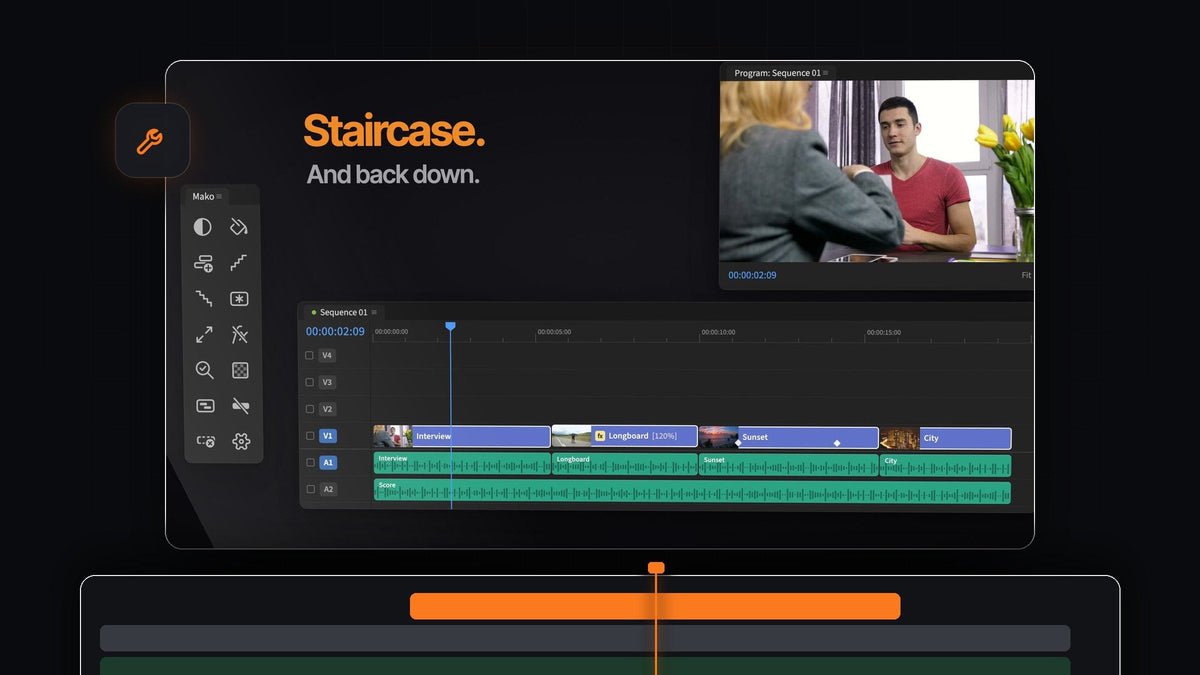Click the first keyframe diamond on Sunset clip

[x=738, y=442]
